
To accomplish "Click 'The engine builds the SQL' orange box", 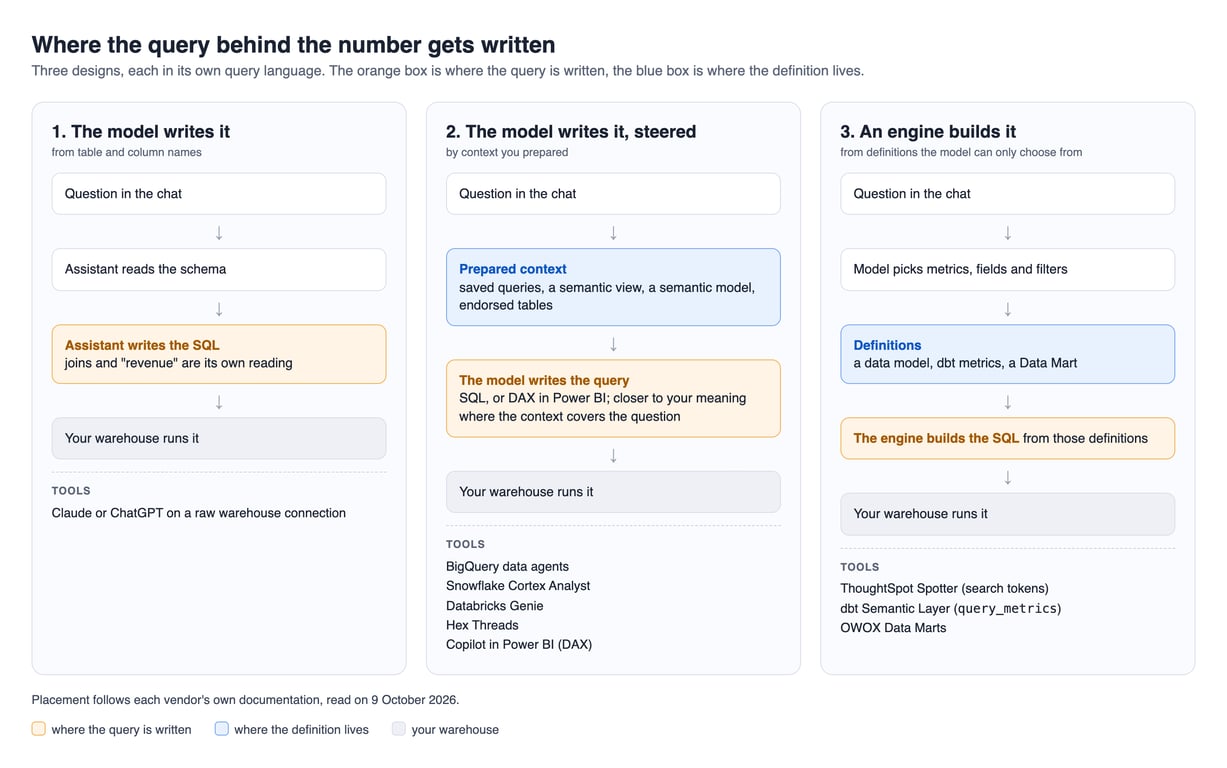I will pos(1007,438).
